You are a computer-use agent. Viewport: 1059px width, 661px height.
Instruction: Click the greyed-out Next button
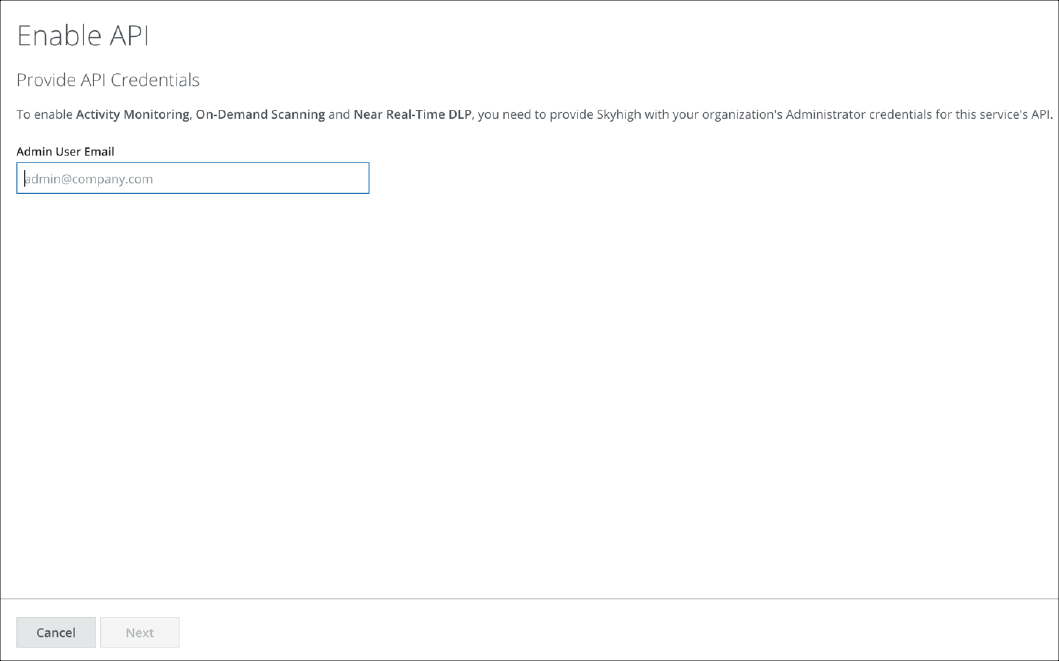click(x=140, y=632)
